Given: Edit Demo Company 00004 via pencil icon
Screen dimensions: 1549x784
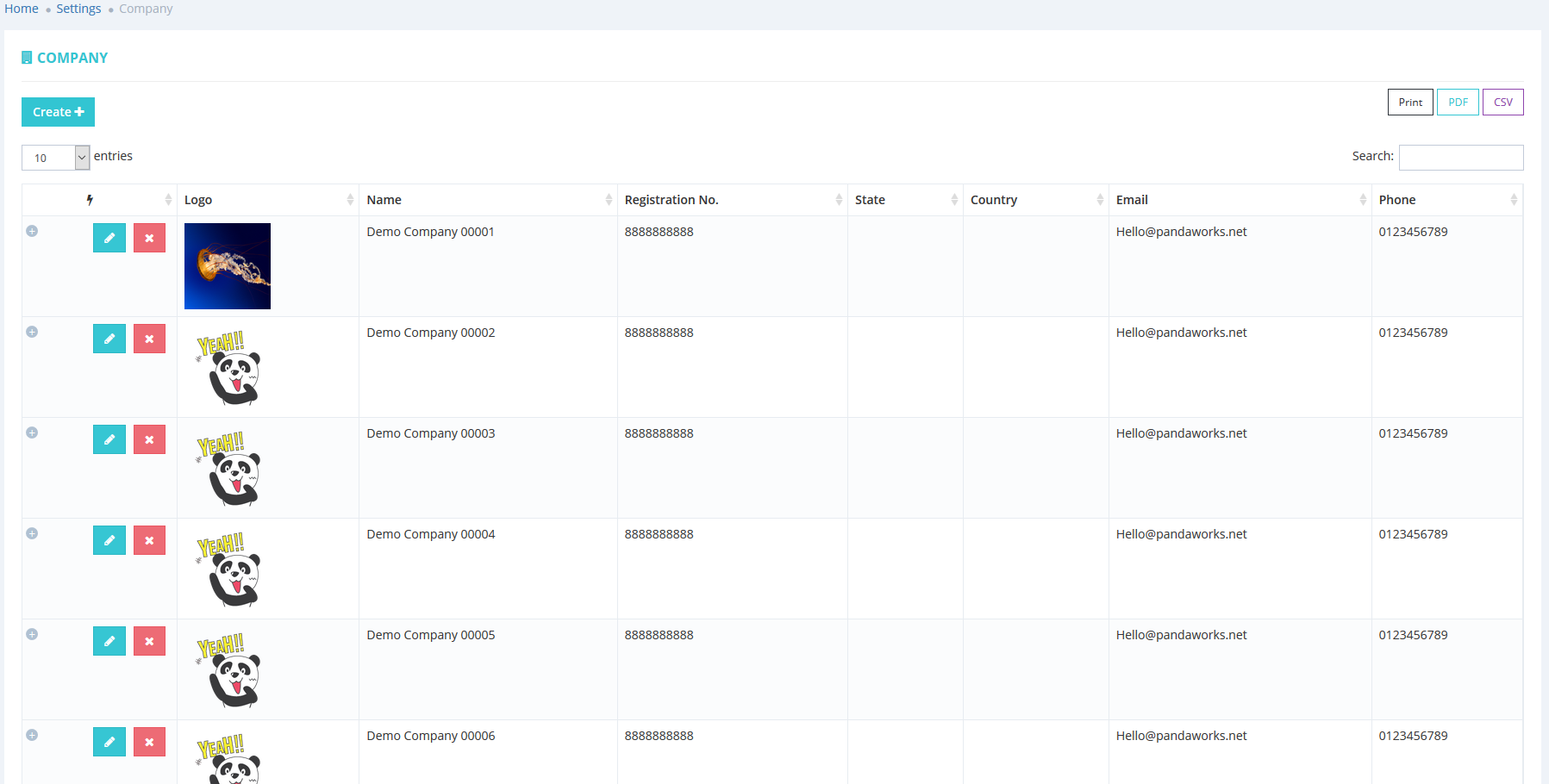Looking at the screenshot, I should coord(109,540).
